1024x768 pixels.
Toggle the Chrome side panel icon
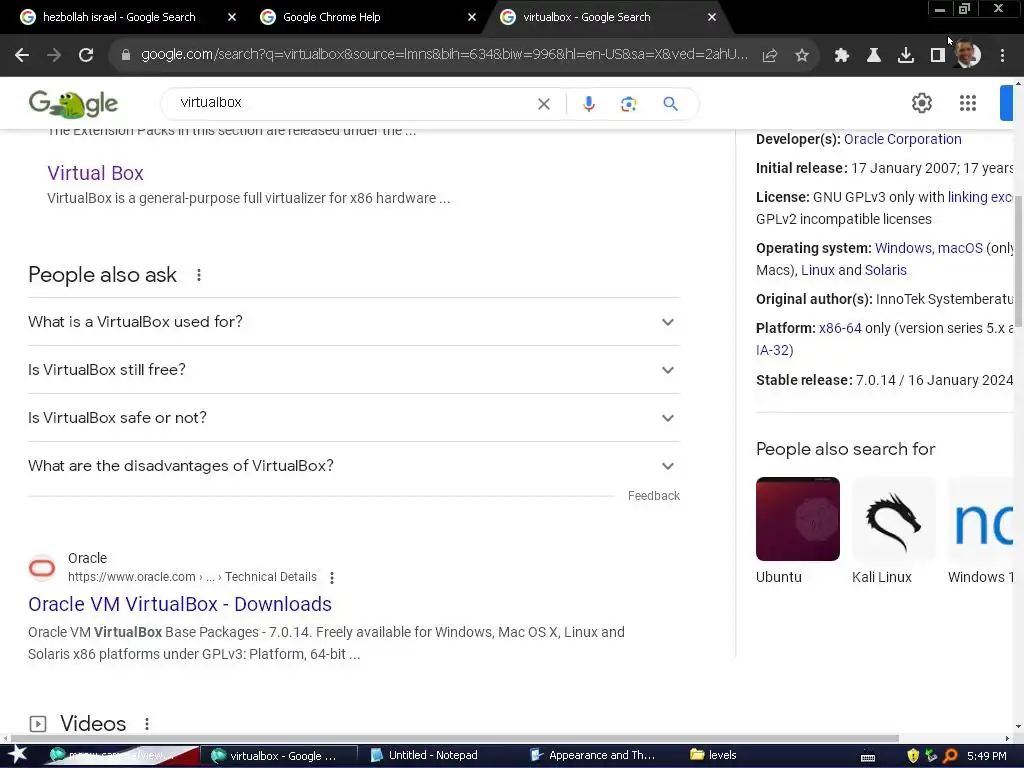pos(938,56)
